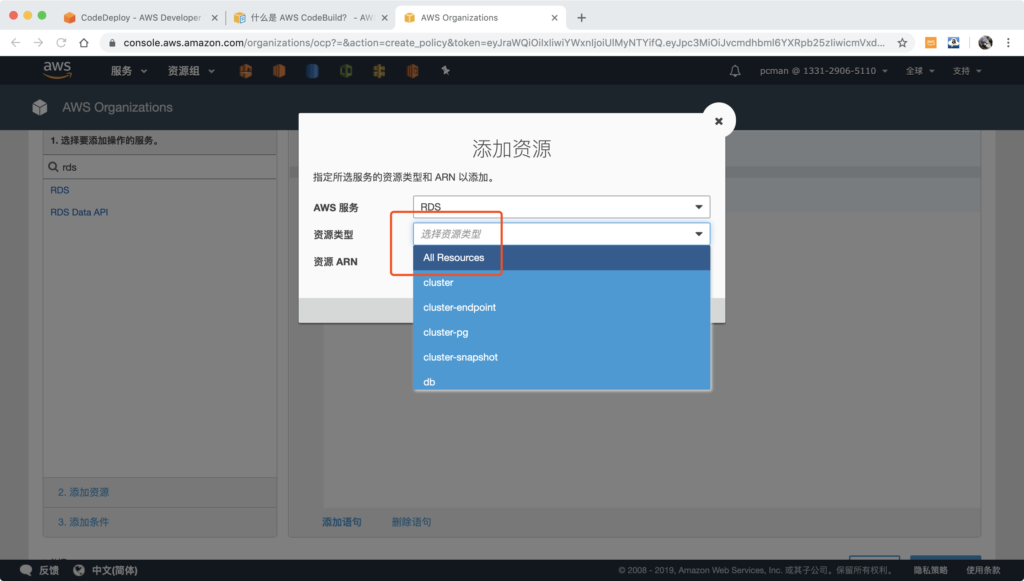Click the blue browser extension icon
The image size is (1024, 581).
pos(953,42)
